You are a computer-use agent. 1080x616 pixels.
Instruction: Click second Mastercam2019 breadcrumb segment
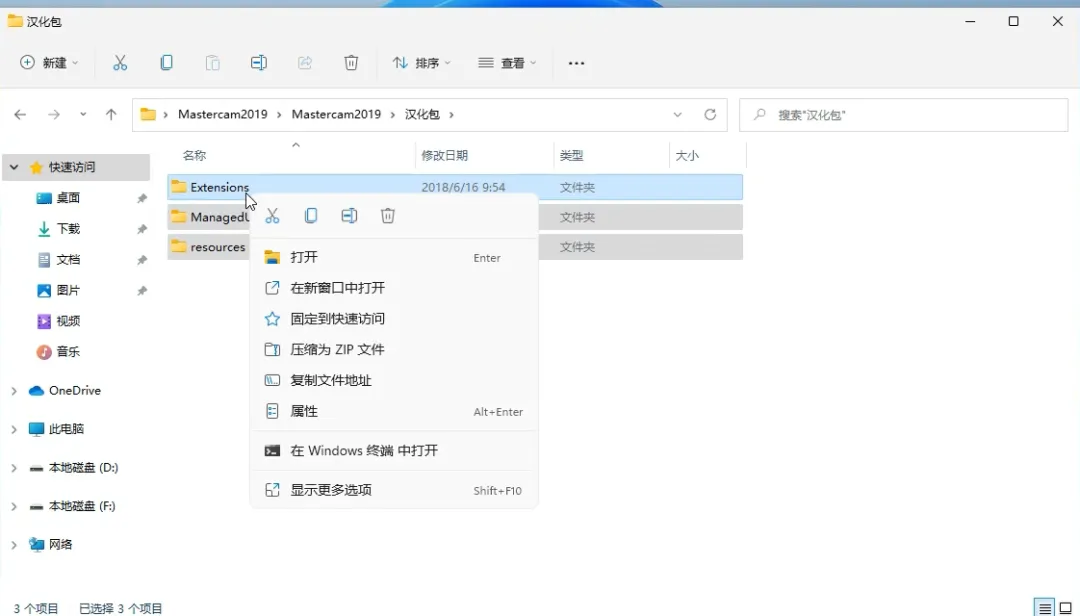coord(336,114)
